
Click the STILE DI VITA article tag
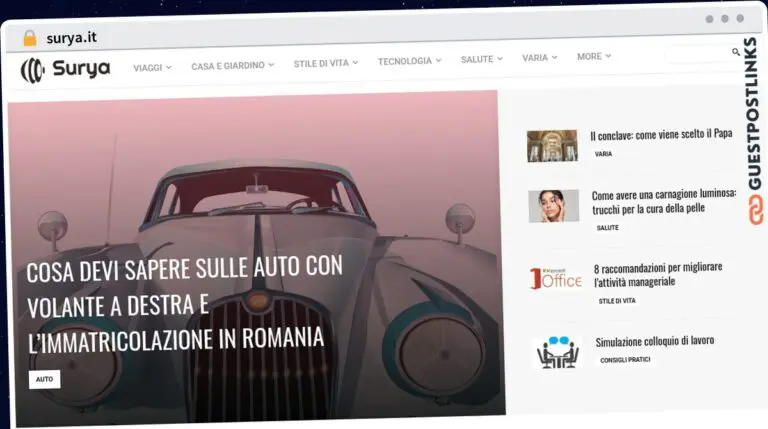tap(617, 301)
